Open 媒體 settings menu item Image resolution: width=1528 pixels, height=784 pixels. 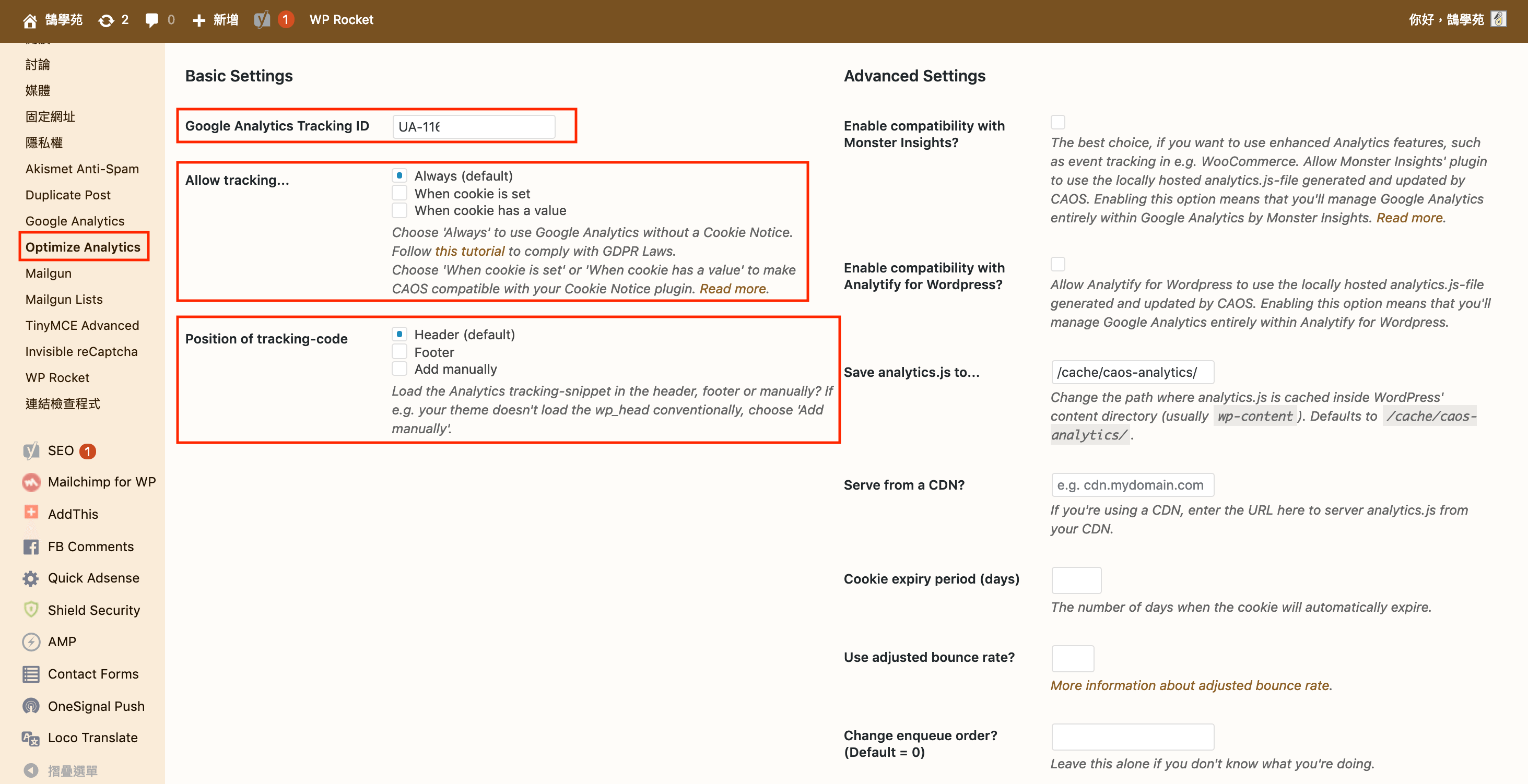(x=38, y=91)
